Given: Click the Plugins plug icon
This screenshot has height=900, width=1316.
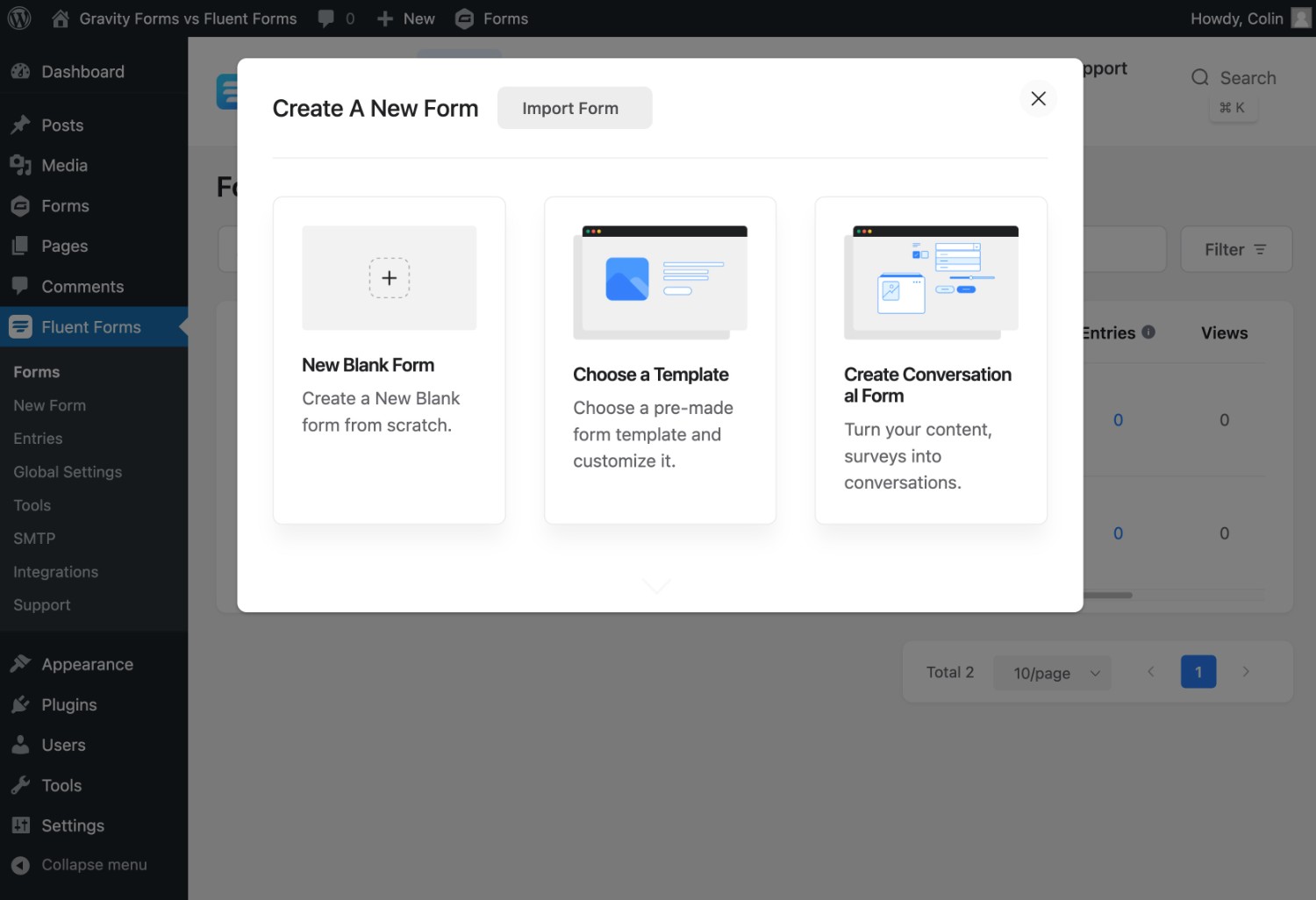Looking at the screenshot, I should [21, 705].
